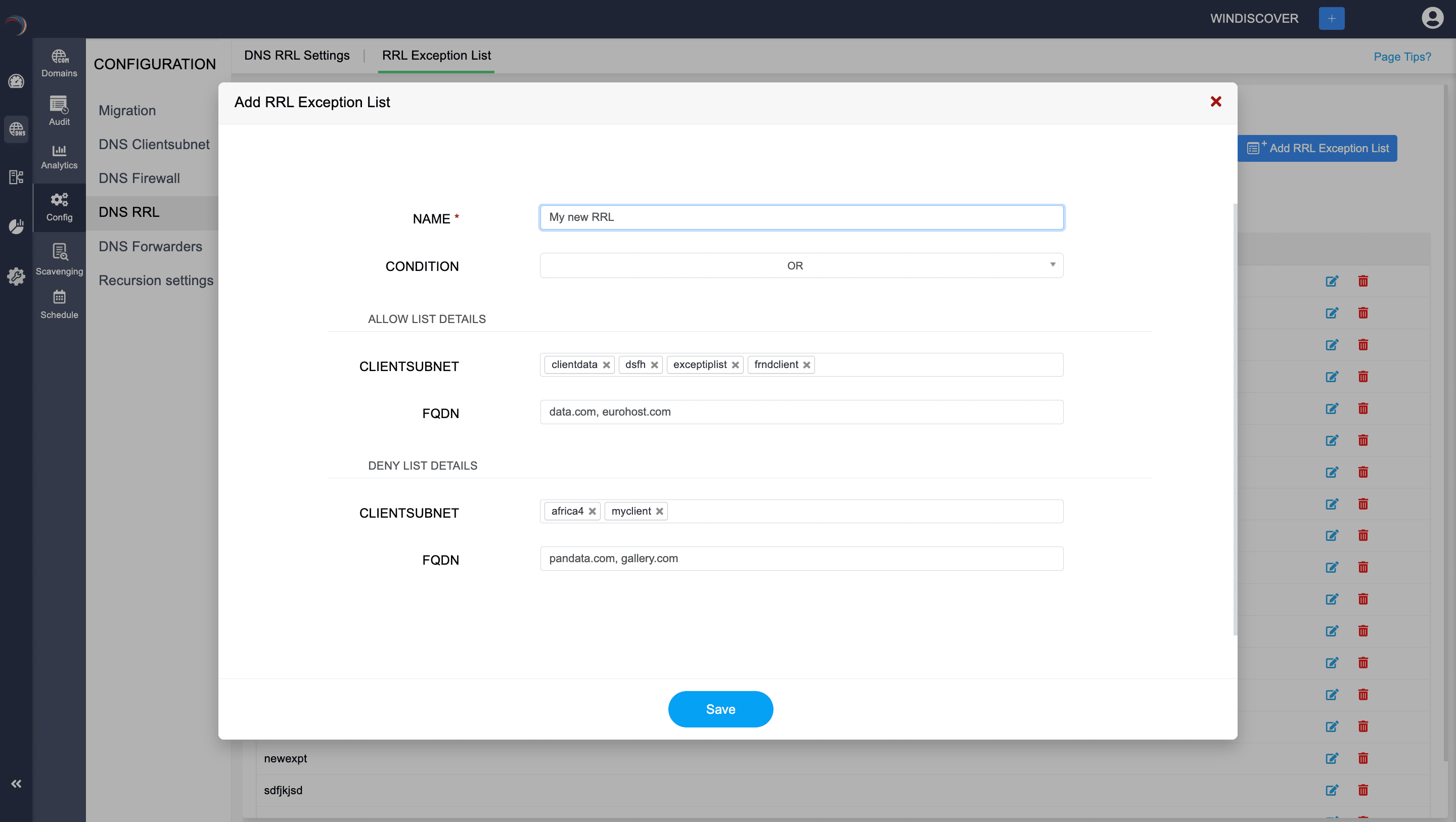The width and height of the screenshot is (1456, 822).
Task: Switch to DNS RRL Settings tab
Action: [x=297, y=56]
